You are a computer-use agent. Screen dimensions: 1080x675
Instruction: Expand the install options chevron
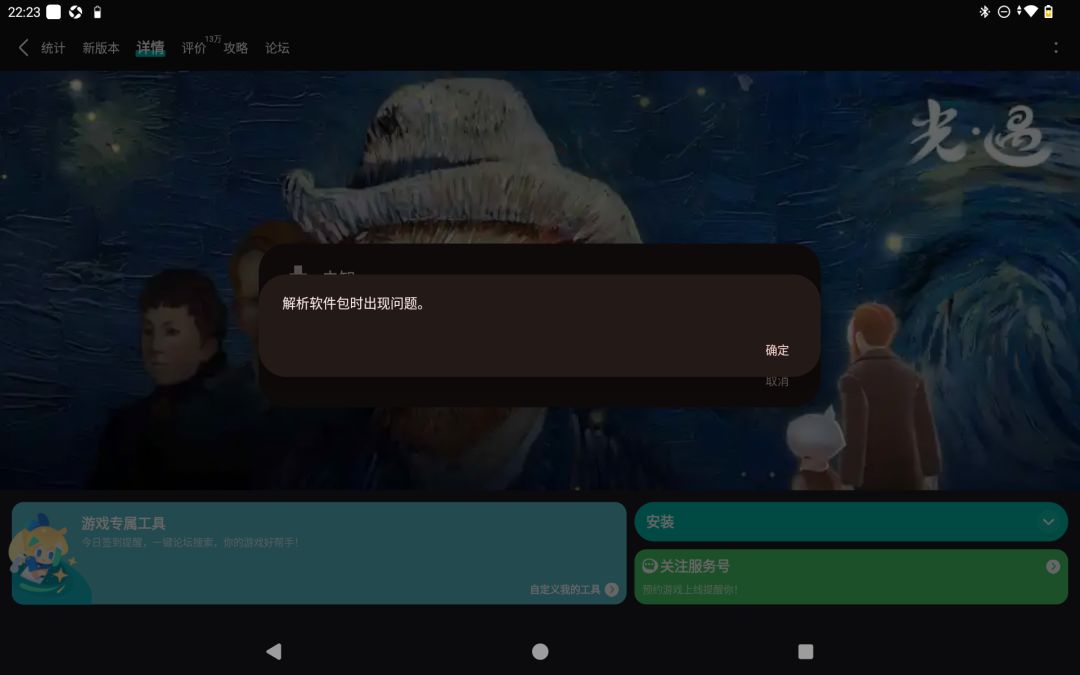[x=1048, y=521]
